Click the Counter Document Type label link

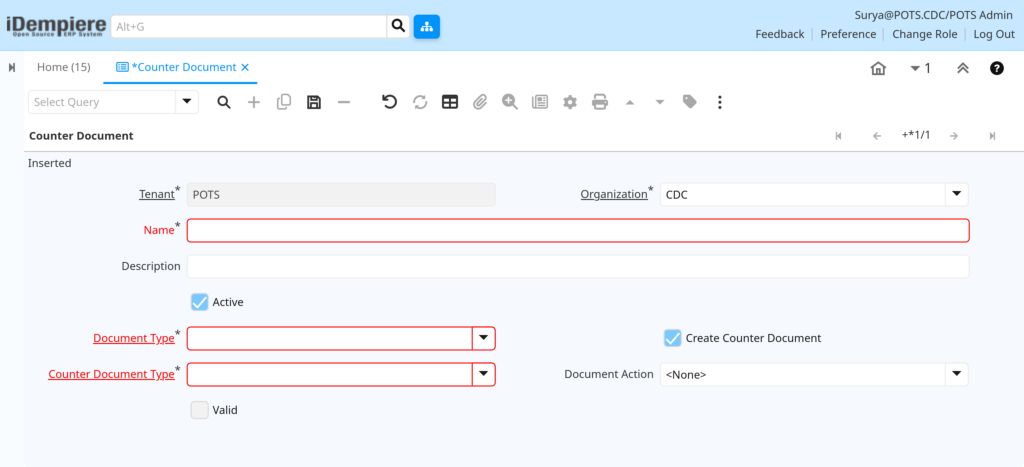[111, 374]
